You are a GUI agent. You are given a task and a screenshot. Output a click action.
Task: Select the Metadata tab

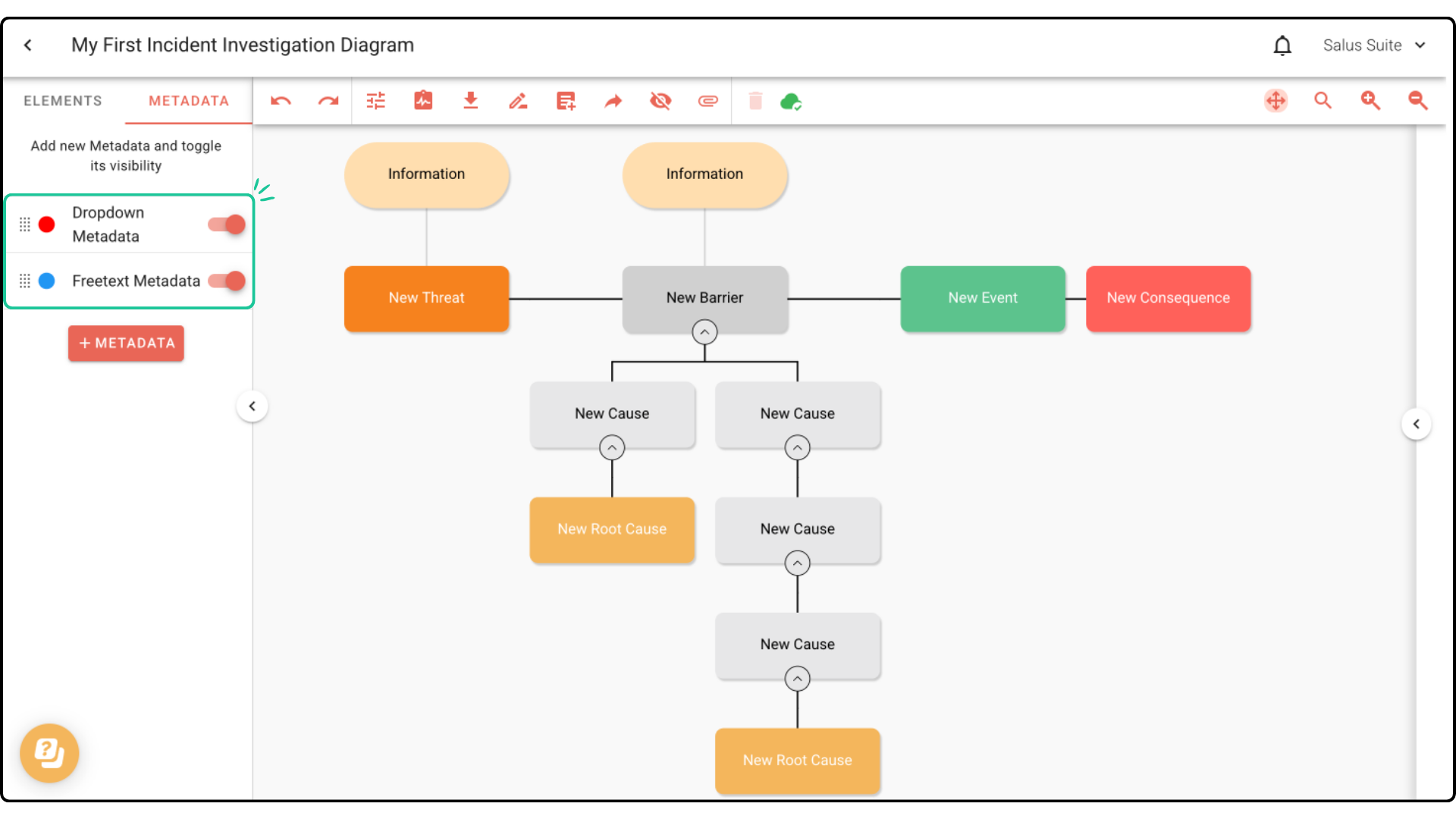189,101
